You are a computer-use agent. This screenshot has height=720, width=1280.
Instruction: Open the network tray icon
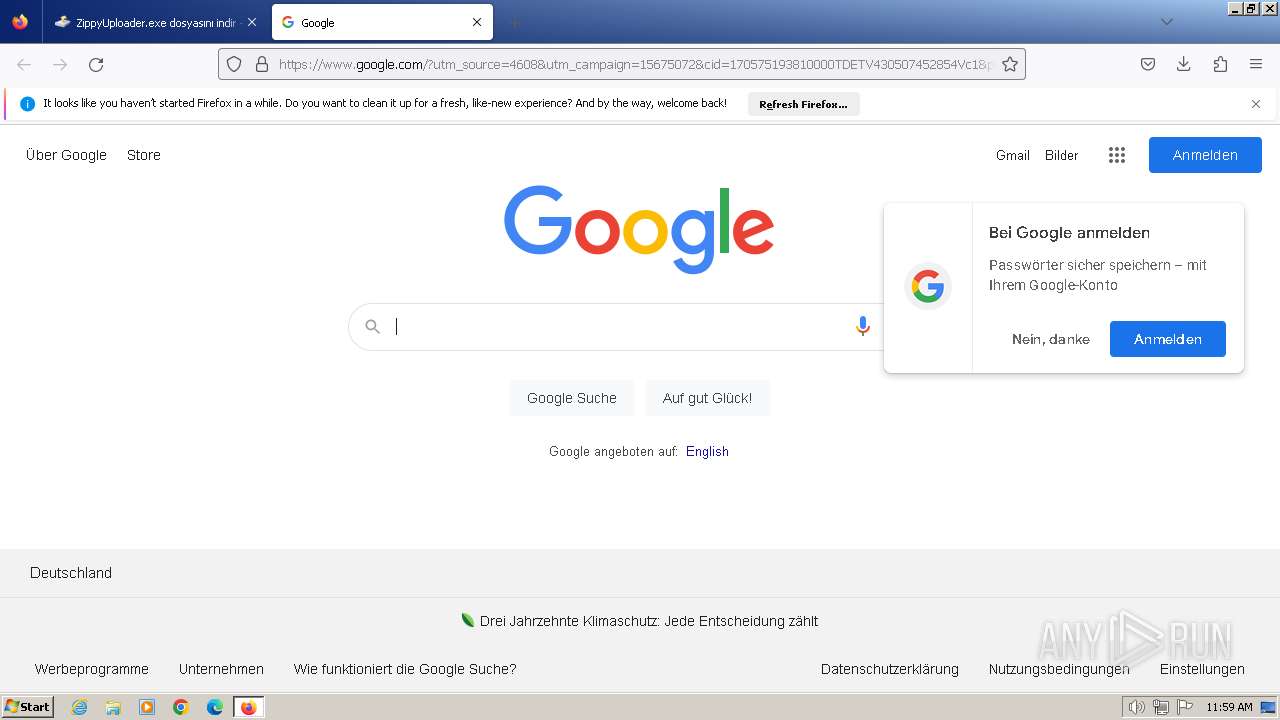(1161, 707)
